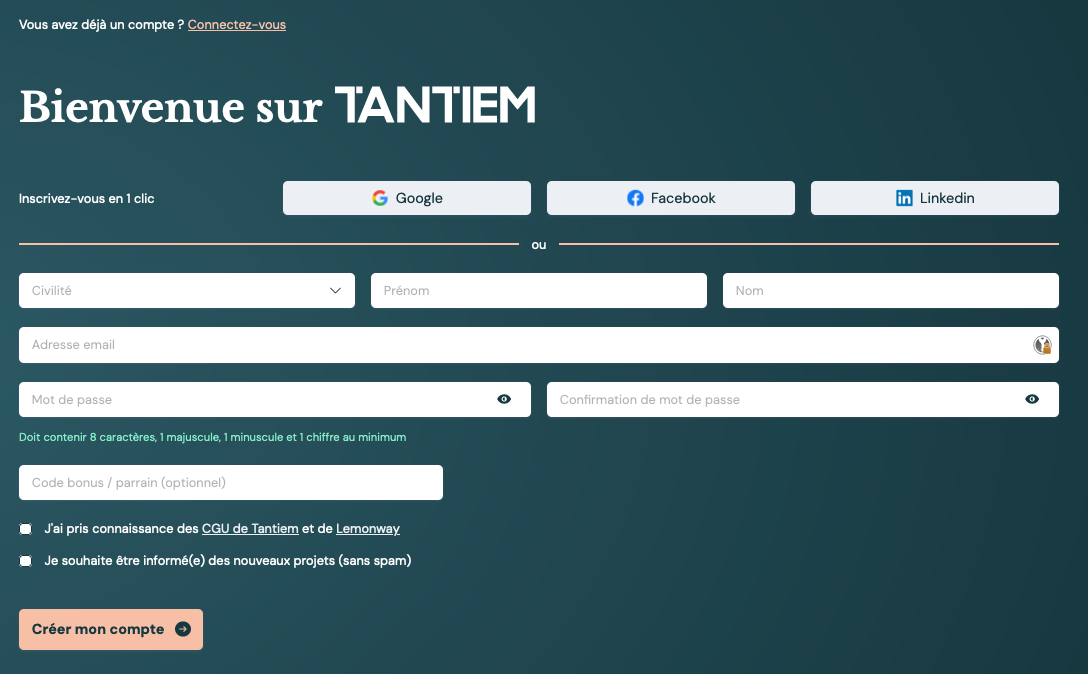The height and width of the screenshot is (674, 1088).
Task: Click the 'Doit contenir 8 caractères' hint text
Action: (x=212, y=437)
